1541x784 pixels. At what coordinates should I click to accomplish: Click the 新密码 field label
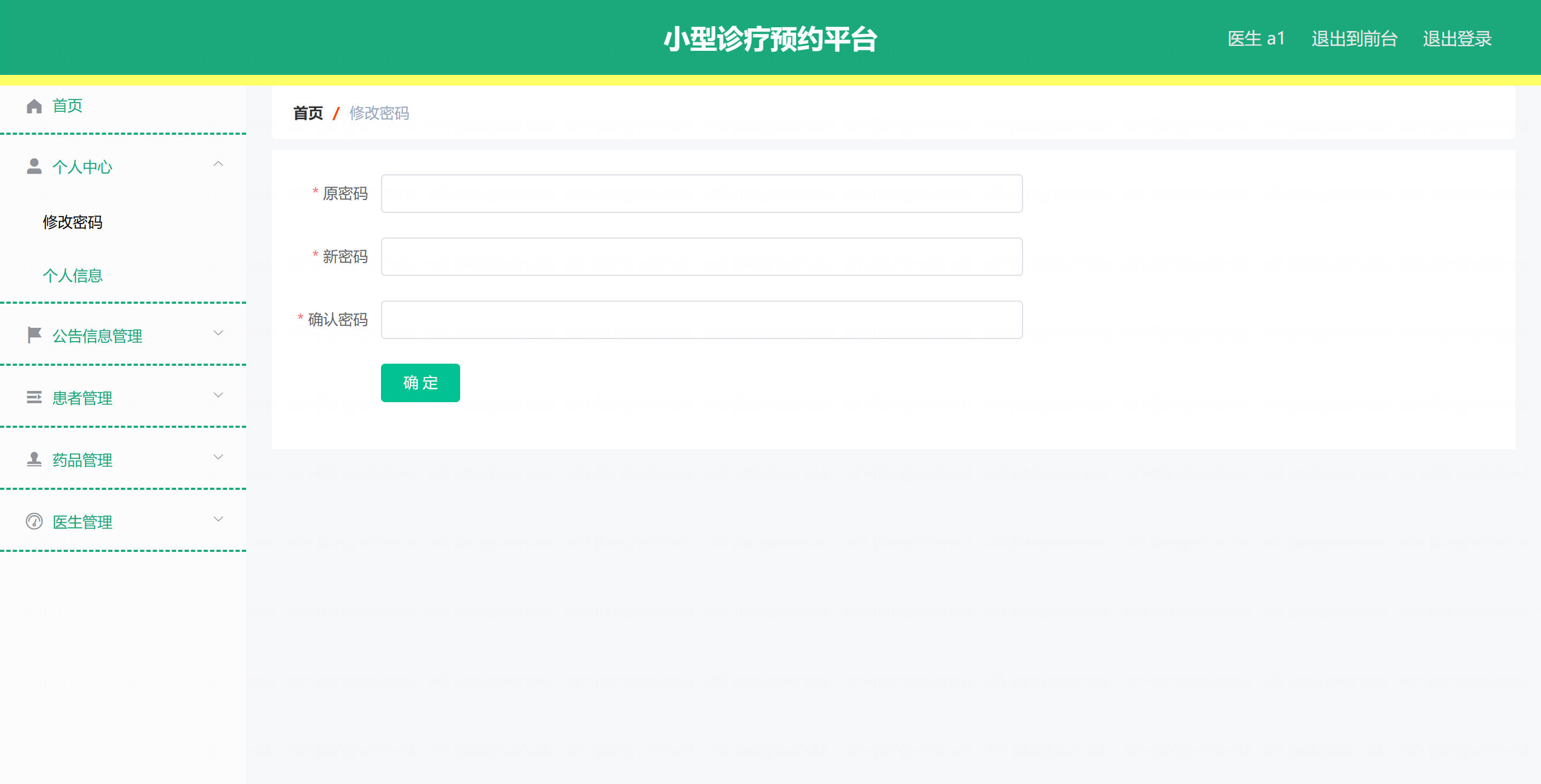pyautogui.click(x=345, y=257)
